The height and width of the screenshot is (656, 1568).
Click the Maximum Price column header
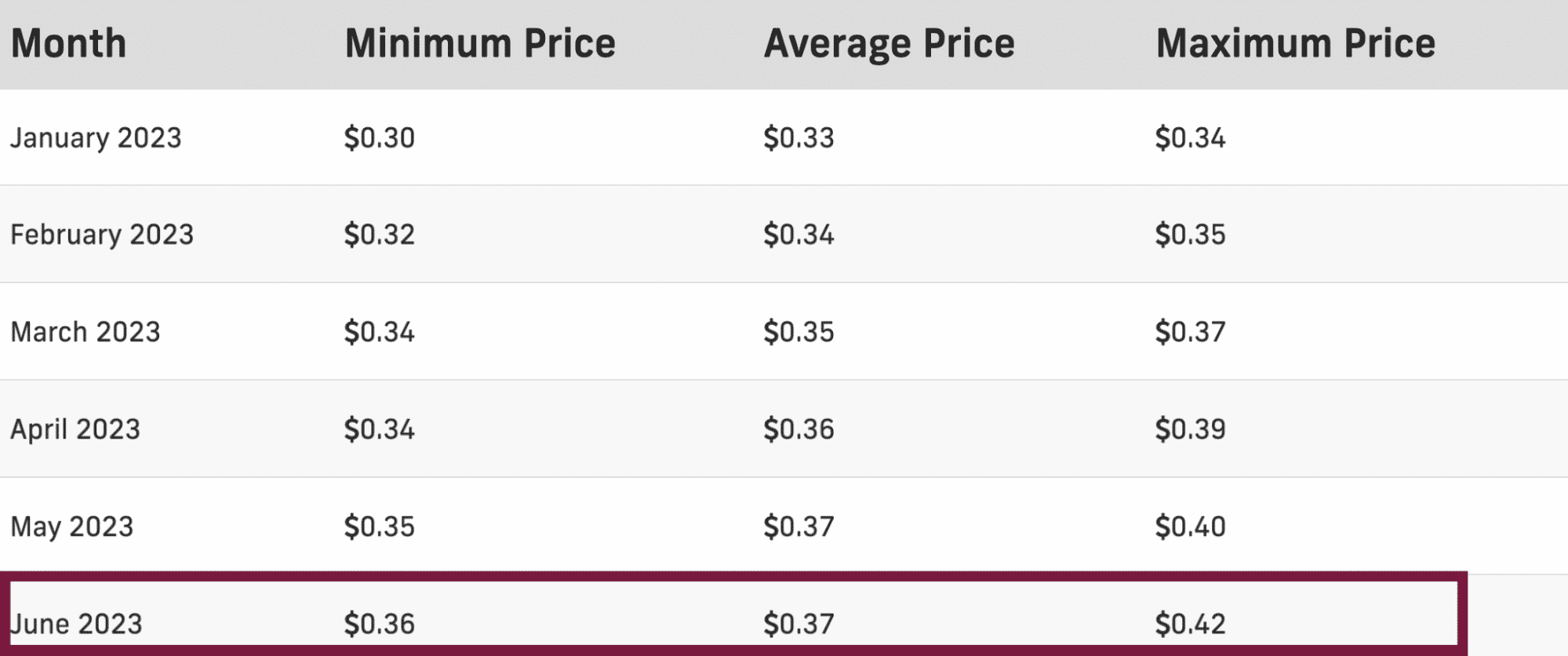[x=1296, y=43]
